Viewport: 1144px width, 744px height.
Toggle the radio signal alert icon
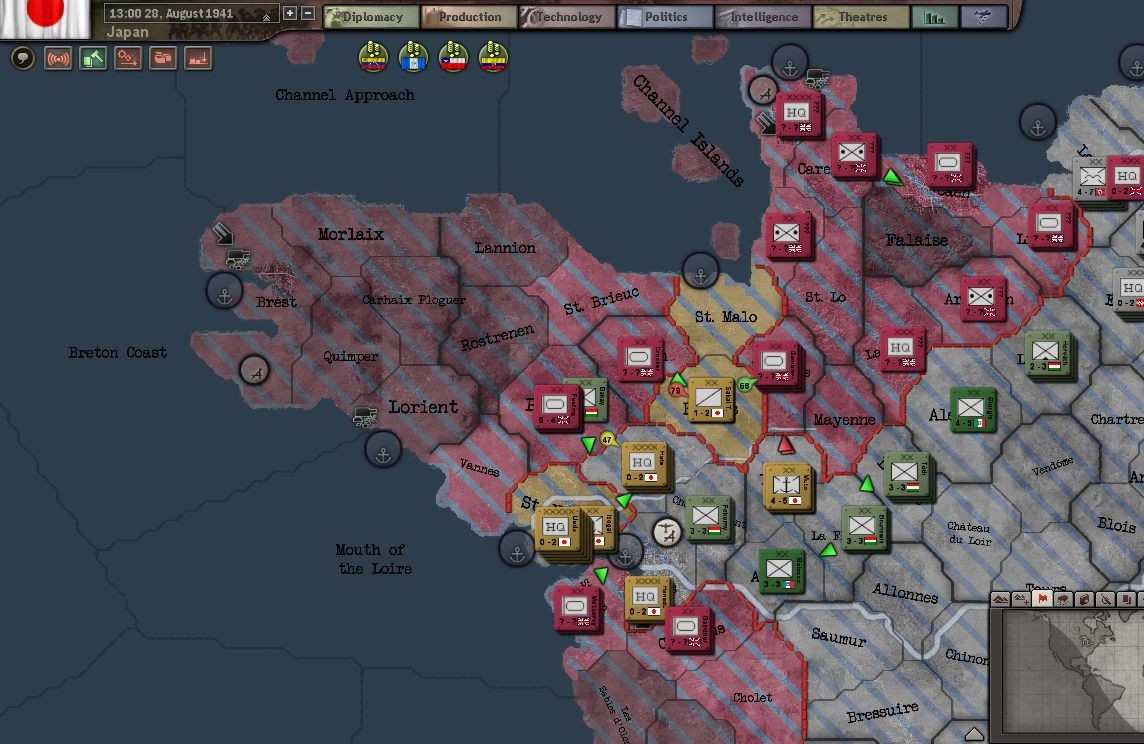click(58, 59)
